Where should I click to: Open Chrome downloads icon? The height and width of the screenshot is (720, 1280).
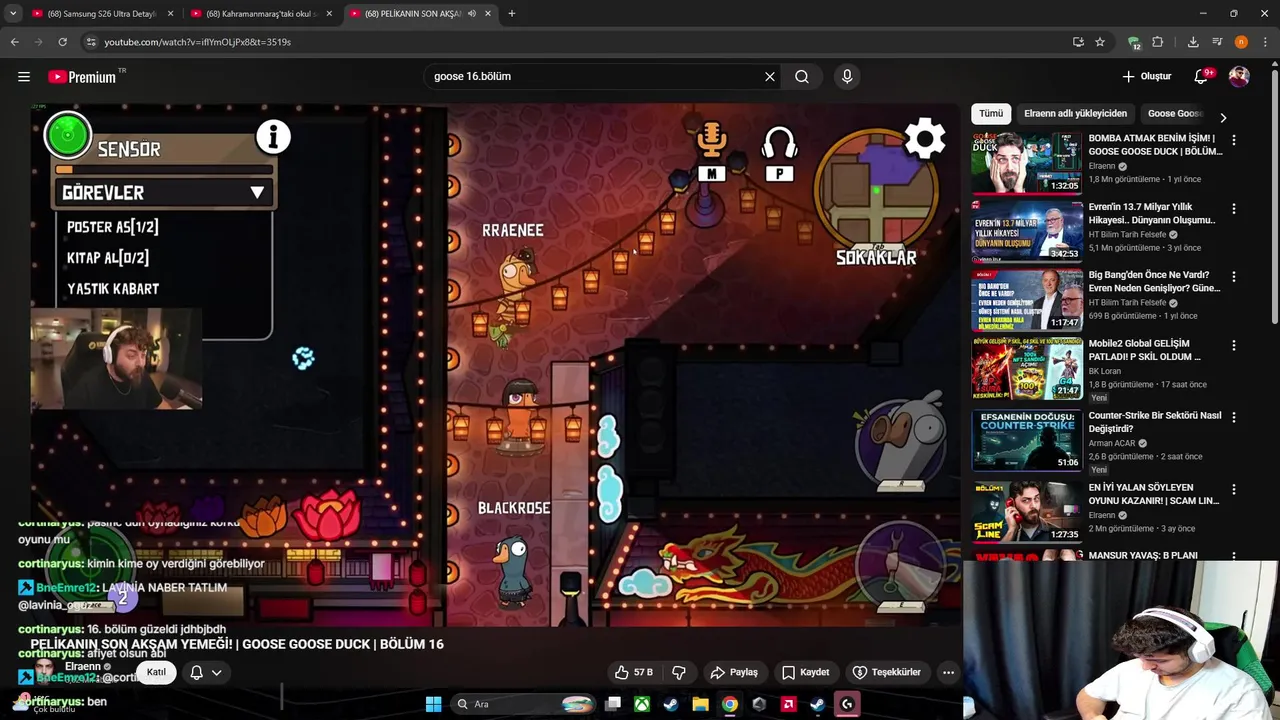pyautogui.click(x=1193, y=42)
